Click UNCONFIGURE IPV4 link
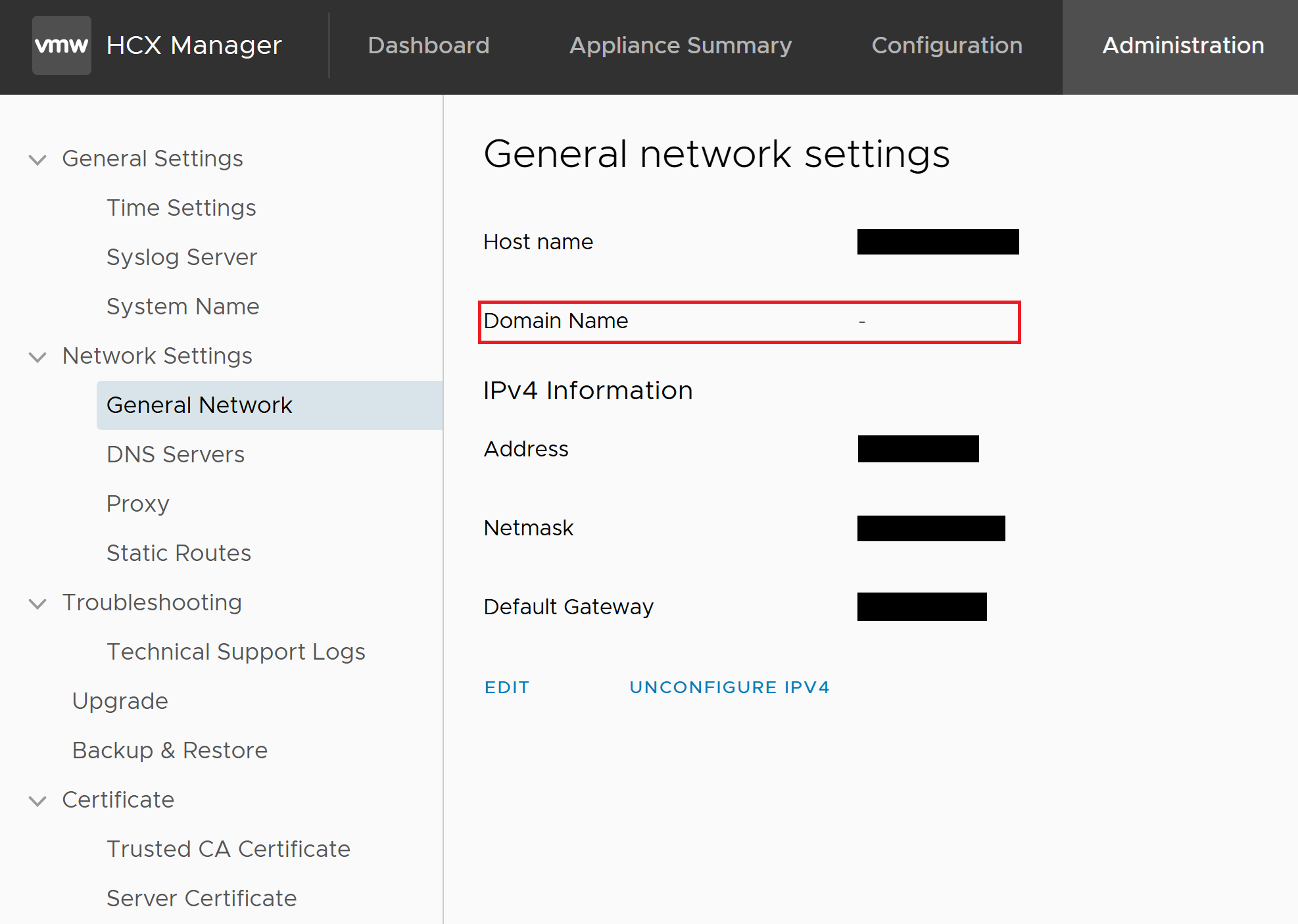1298x924 pixels. click(729, 687)
